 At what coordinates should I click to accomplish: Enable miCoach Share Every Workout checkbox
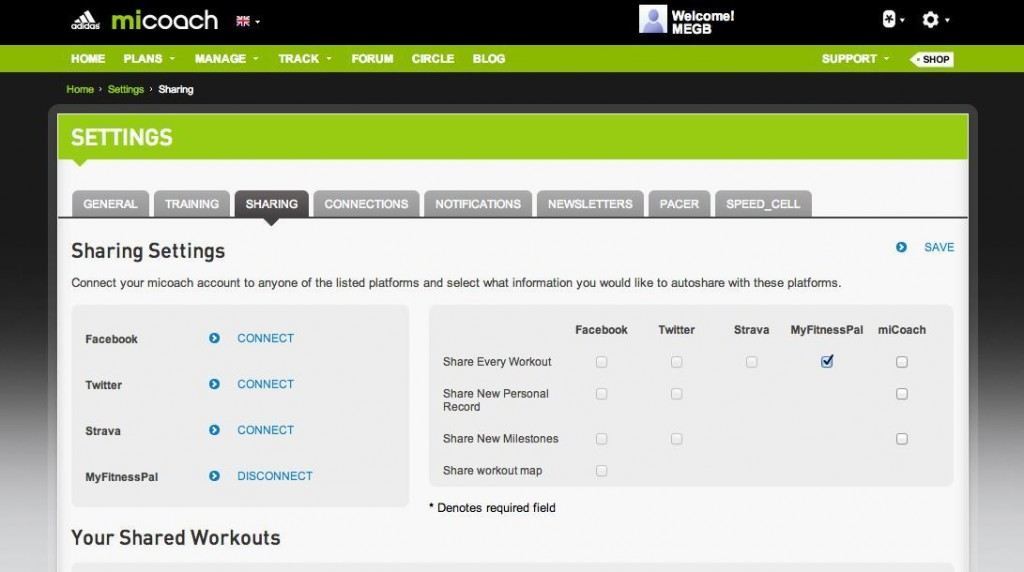point(902,362)
